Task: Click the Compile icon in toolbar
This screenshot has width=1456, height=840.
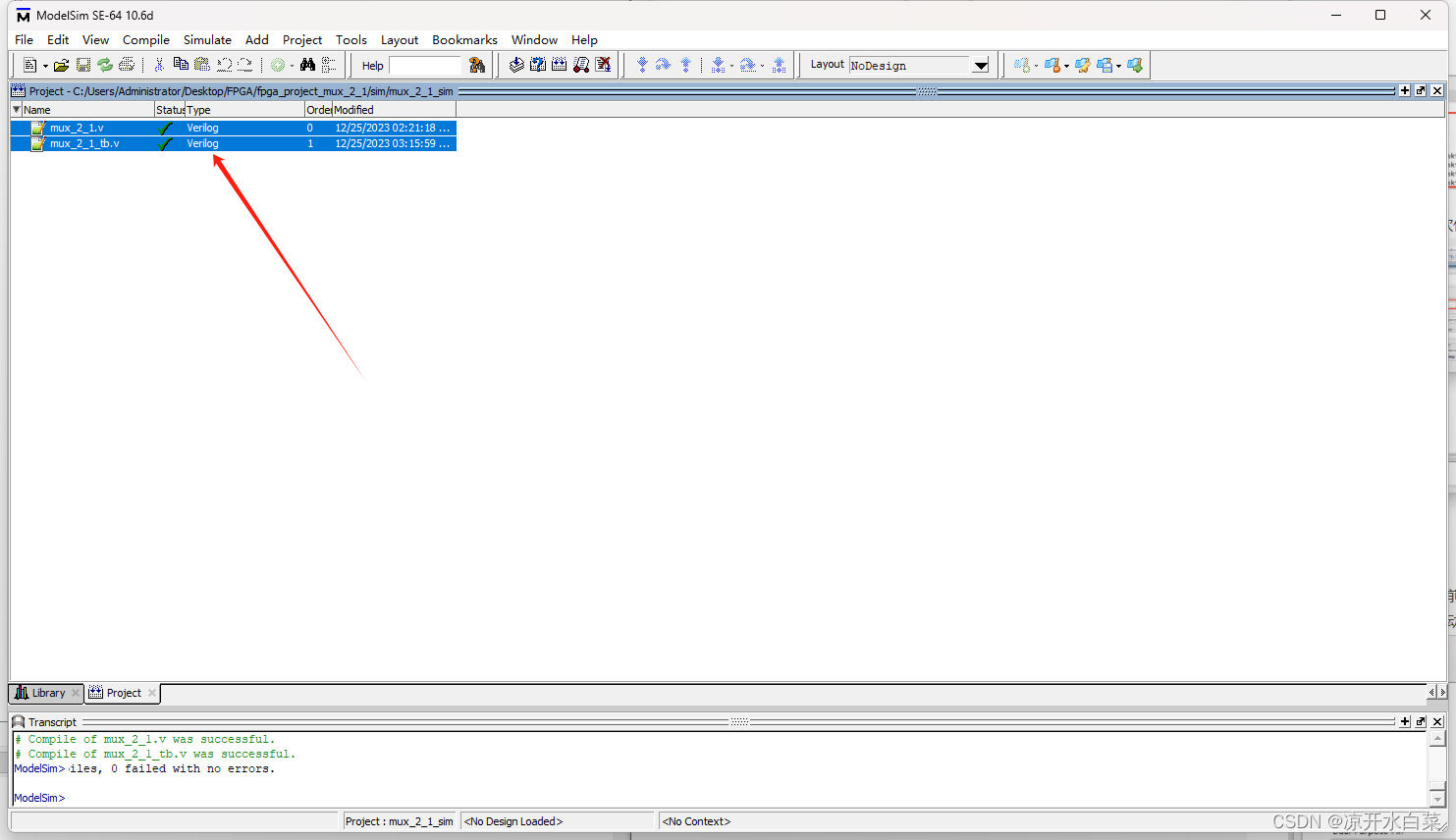Action: (x=516, y=65)
